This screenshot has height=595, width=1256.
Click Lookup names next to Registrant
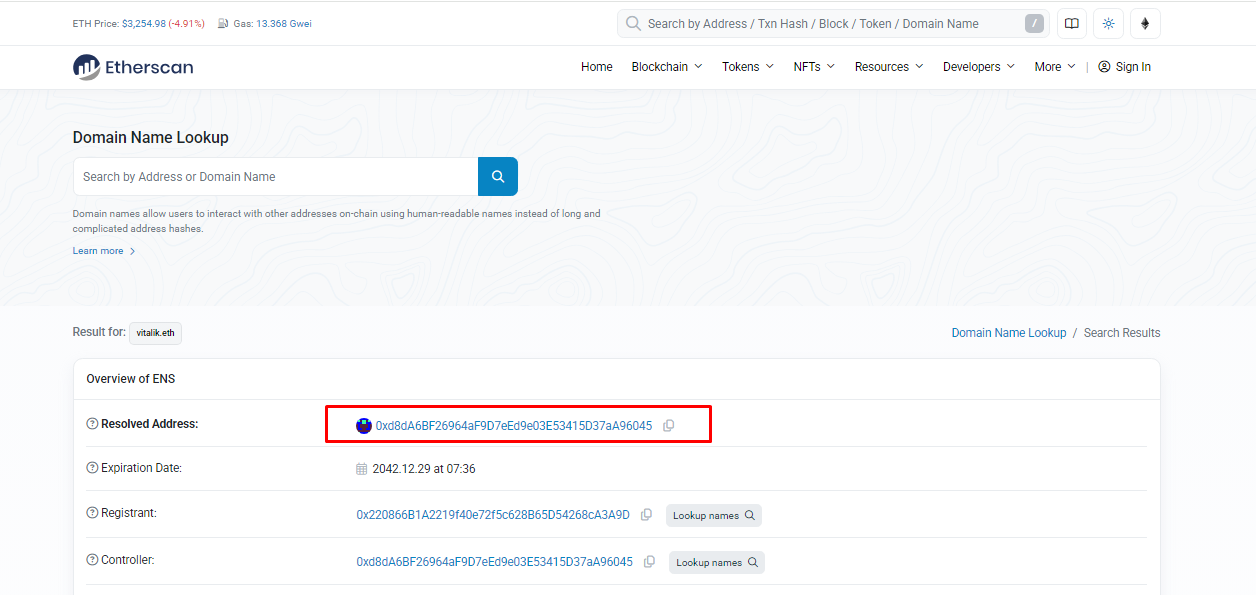point(714,515)
